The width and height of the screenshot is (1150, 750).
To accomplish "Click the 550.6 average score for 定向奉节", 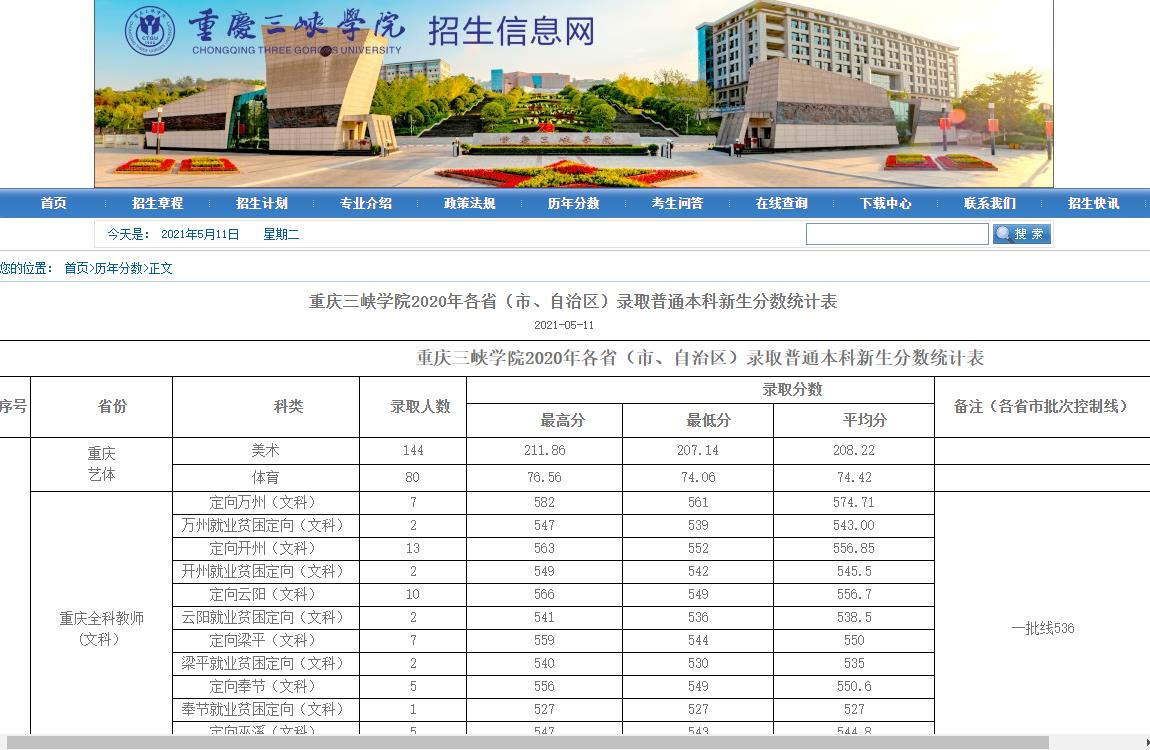I will point(854,686).
